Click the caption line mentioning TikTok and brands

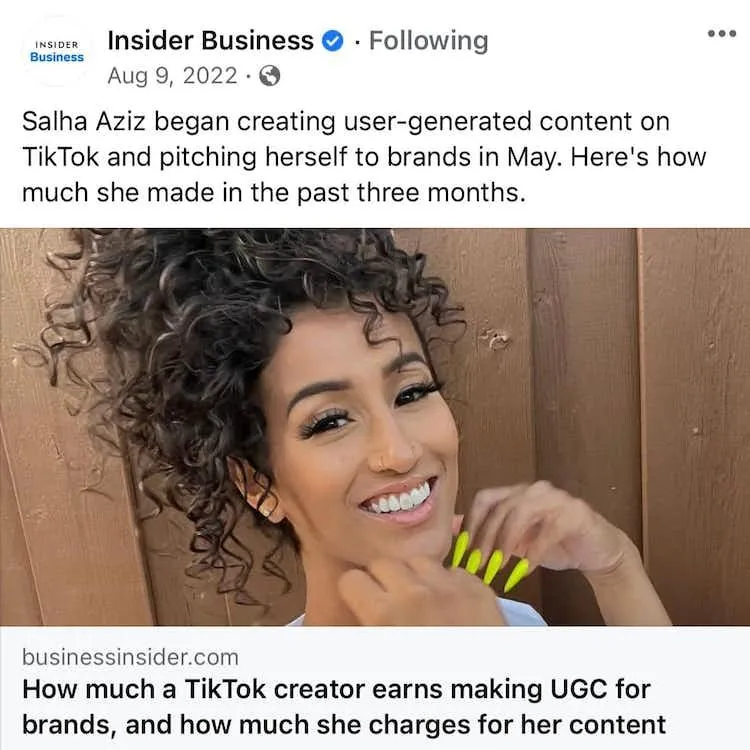point(364,157)
